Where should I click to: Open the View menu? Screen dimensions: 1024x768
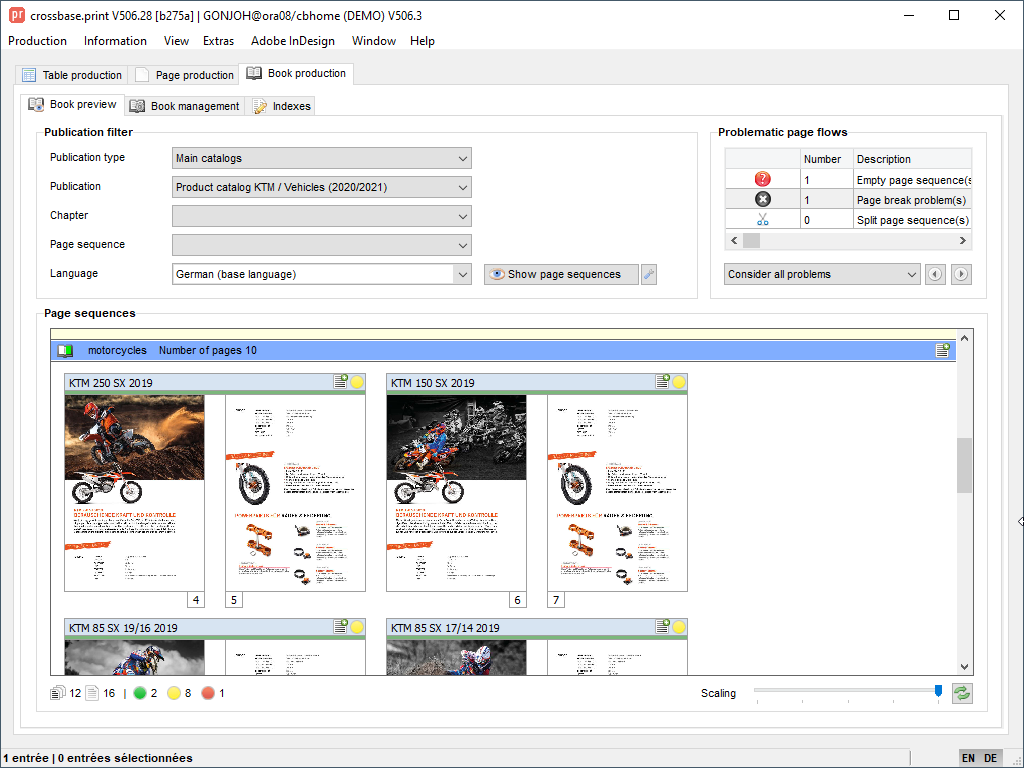pos(176,40)
